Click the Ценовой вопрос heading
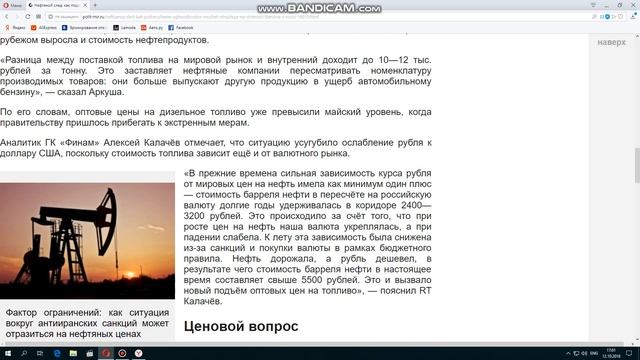Viewport: 640px width, 360px height. click(241, 326)
